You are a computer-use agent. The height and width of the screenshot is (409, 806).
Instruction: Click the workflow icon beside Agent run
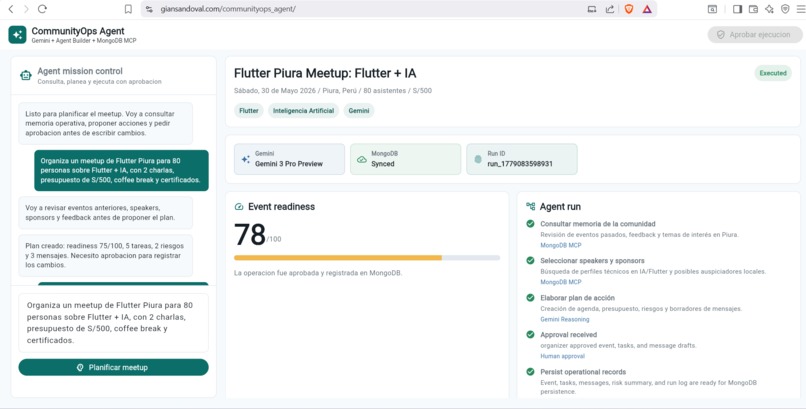(x=530, y=206)
